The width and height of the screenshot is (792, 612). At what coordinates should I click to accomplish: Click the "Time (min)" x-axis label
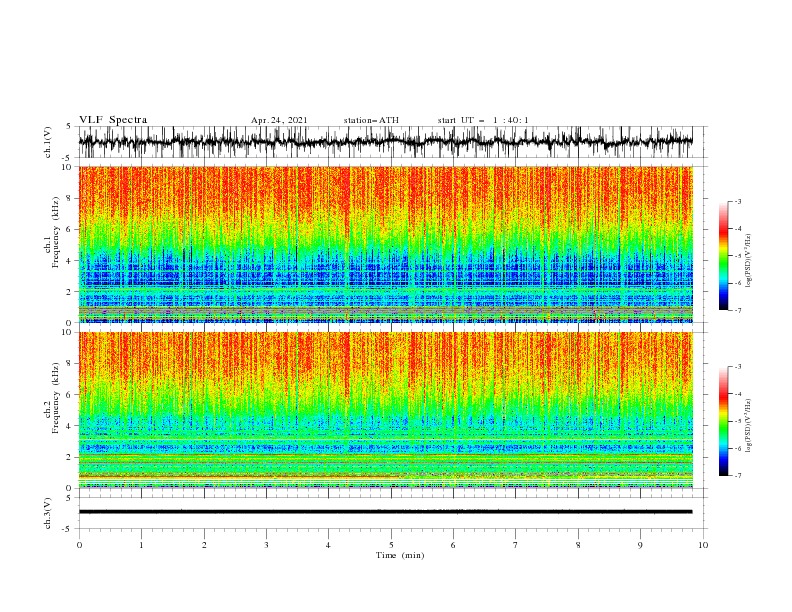pyautogui.click(x=400, y=555)
